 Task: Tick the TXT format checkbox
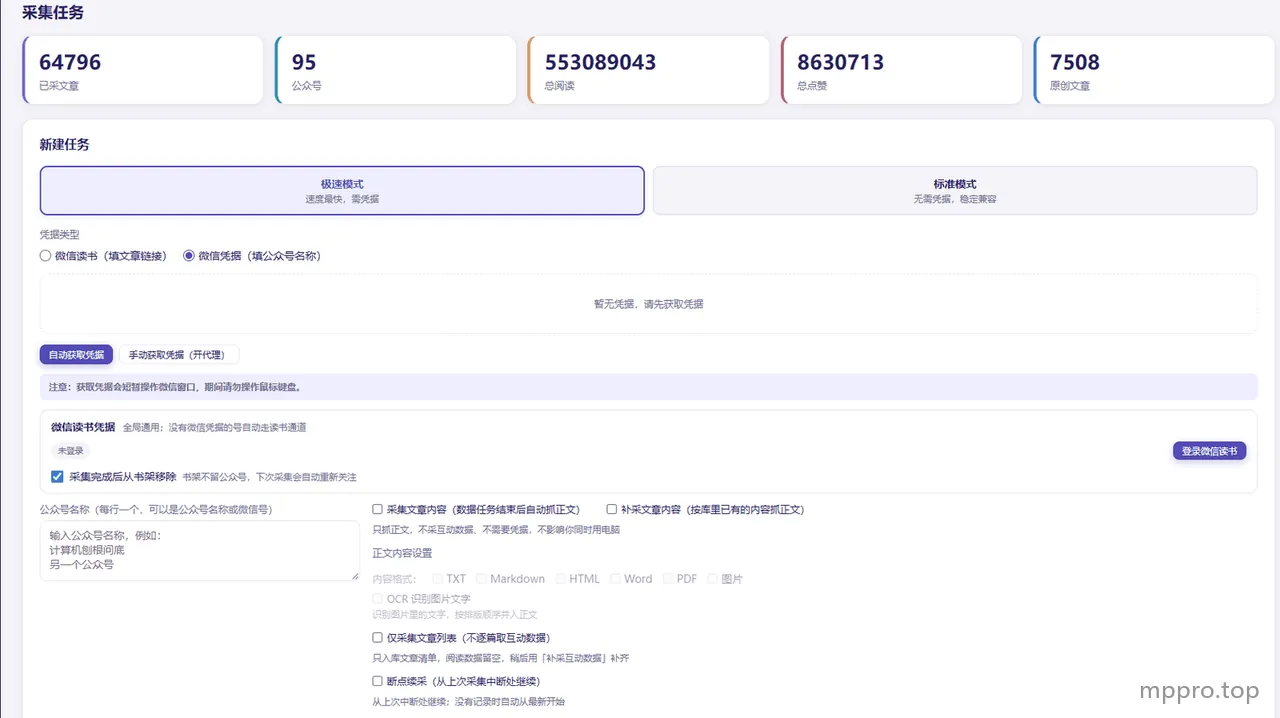coord(437,578)
